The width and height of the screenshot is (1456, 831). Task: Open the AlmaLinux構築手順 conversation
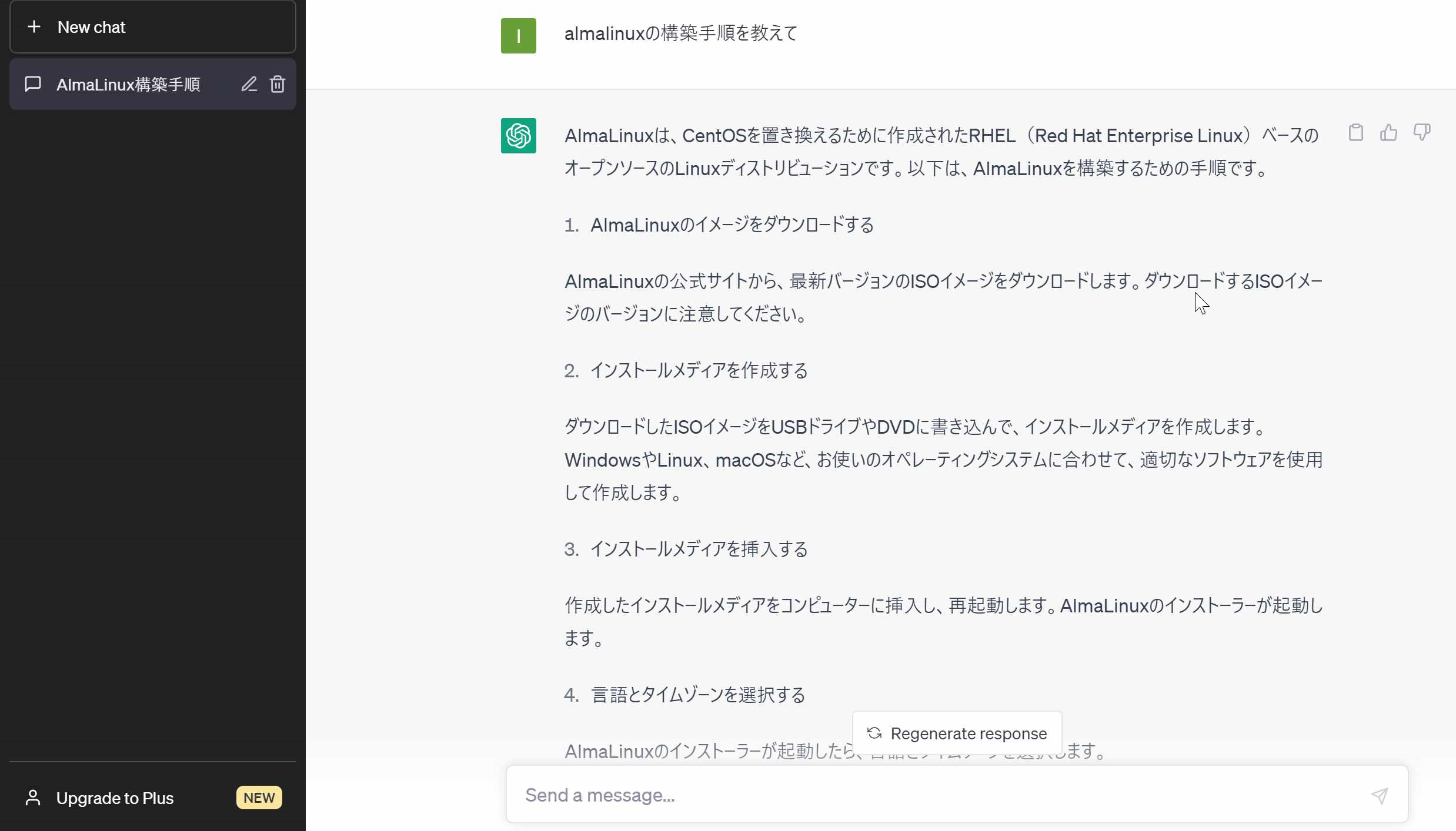(x=152, y=84)
